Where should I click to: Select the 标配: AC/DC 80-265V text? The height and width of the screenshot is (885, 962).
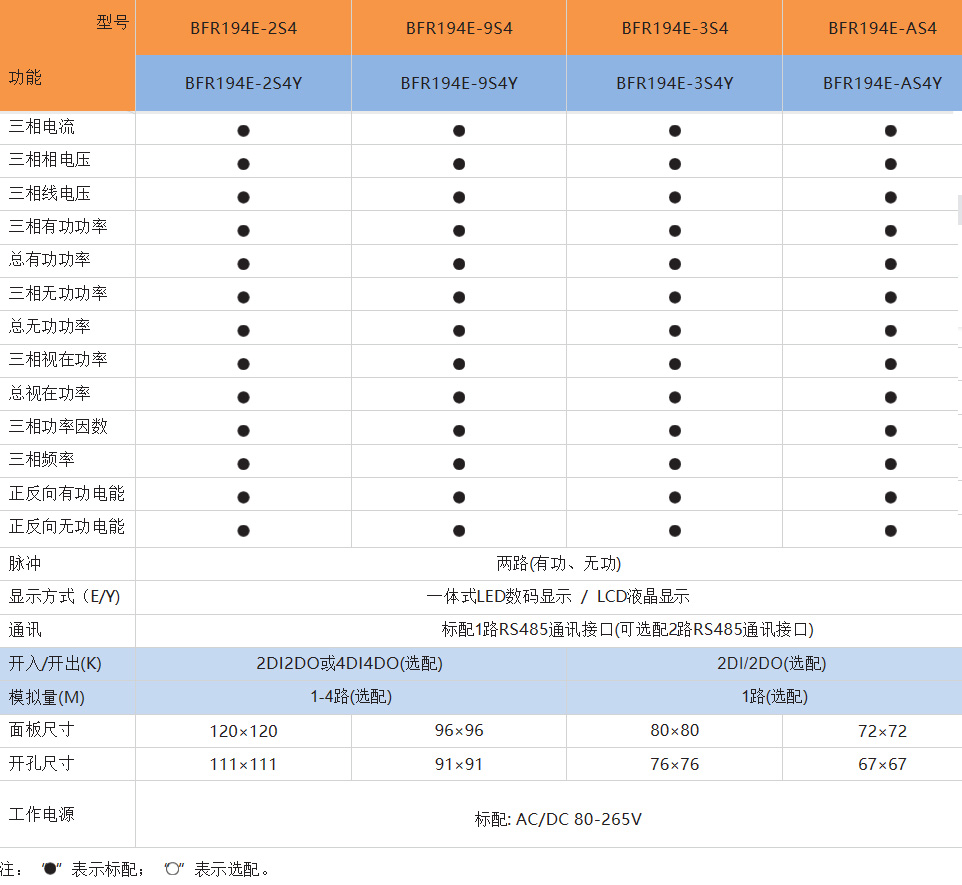point(558,819)
